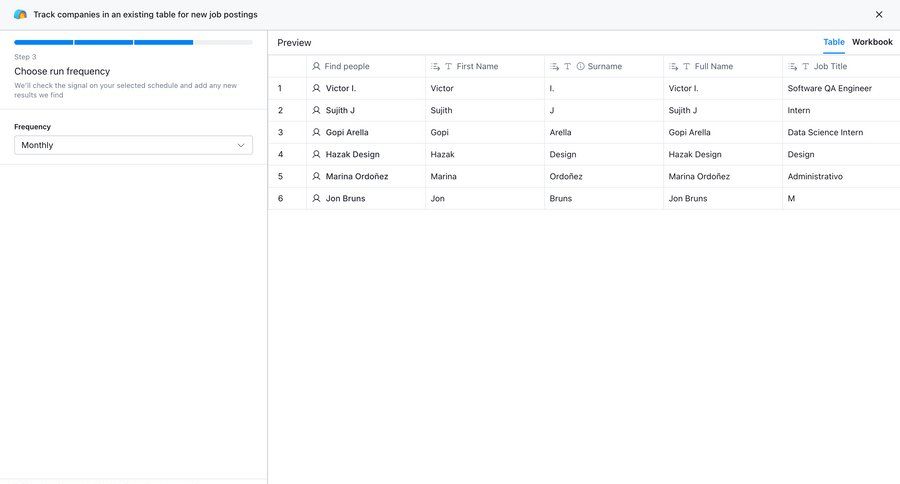Click the person icon beside Sujith J
900x484 pixels.
(x=316, y=110)
